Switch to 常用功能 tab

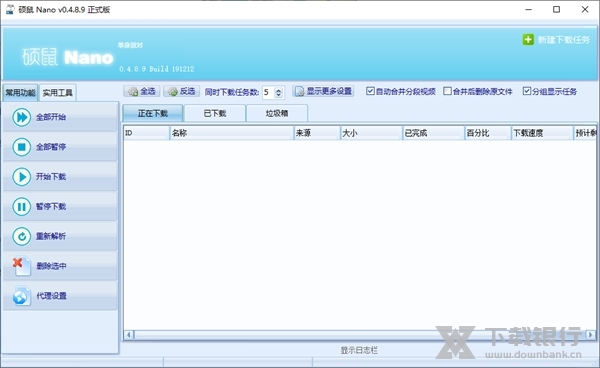click(20, 93)
